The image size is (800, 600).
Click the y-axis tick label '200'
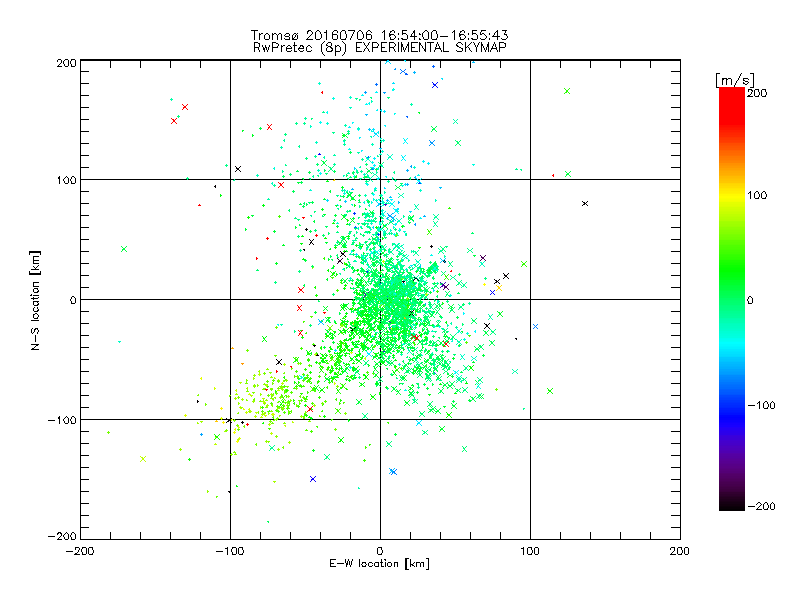66,63
